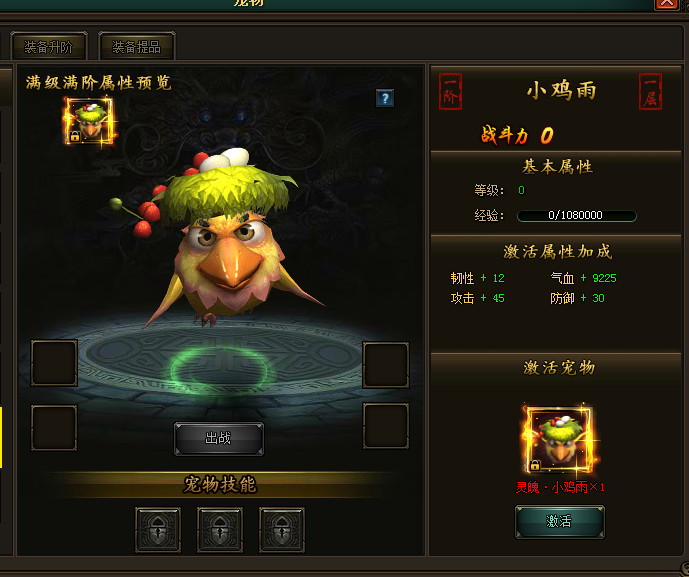Open the third locked pet skill slot
Screen dimensions: 689x577
(x=282, y=530)
